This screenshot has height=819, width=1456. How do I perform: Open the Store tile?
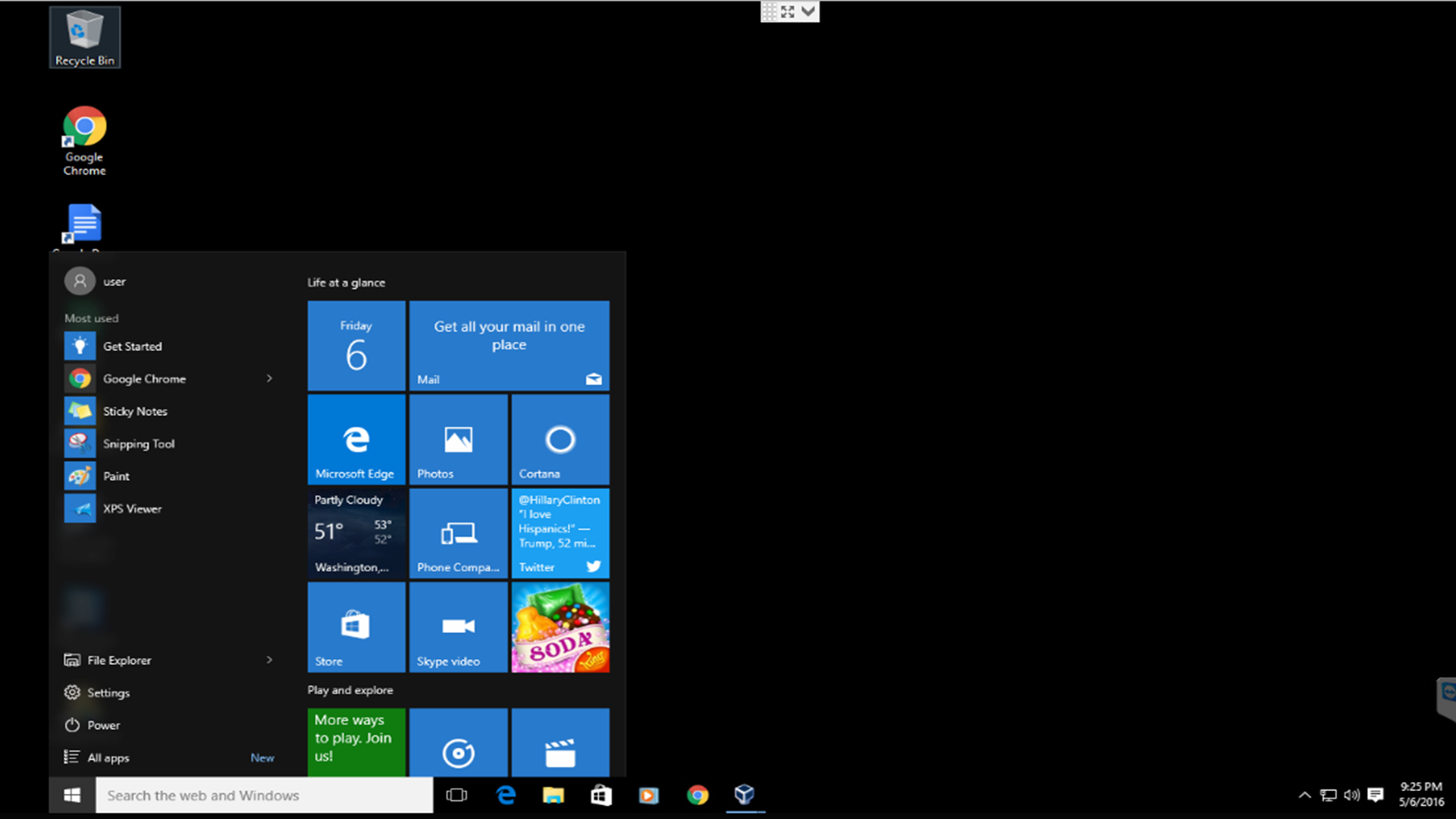tap(356, 627)
